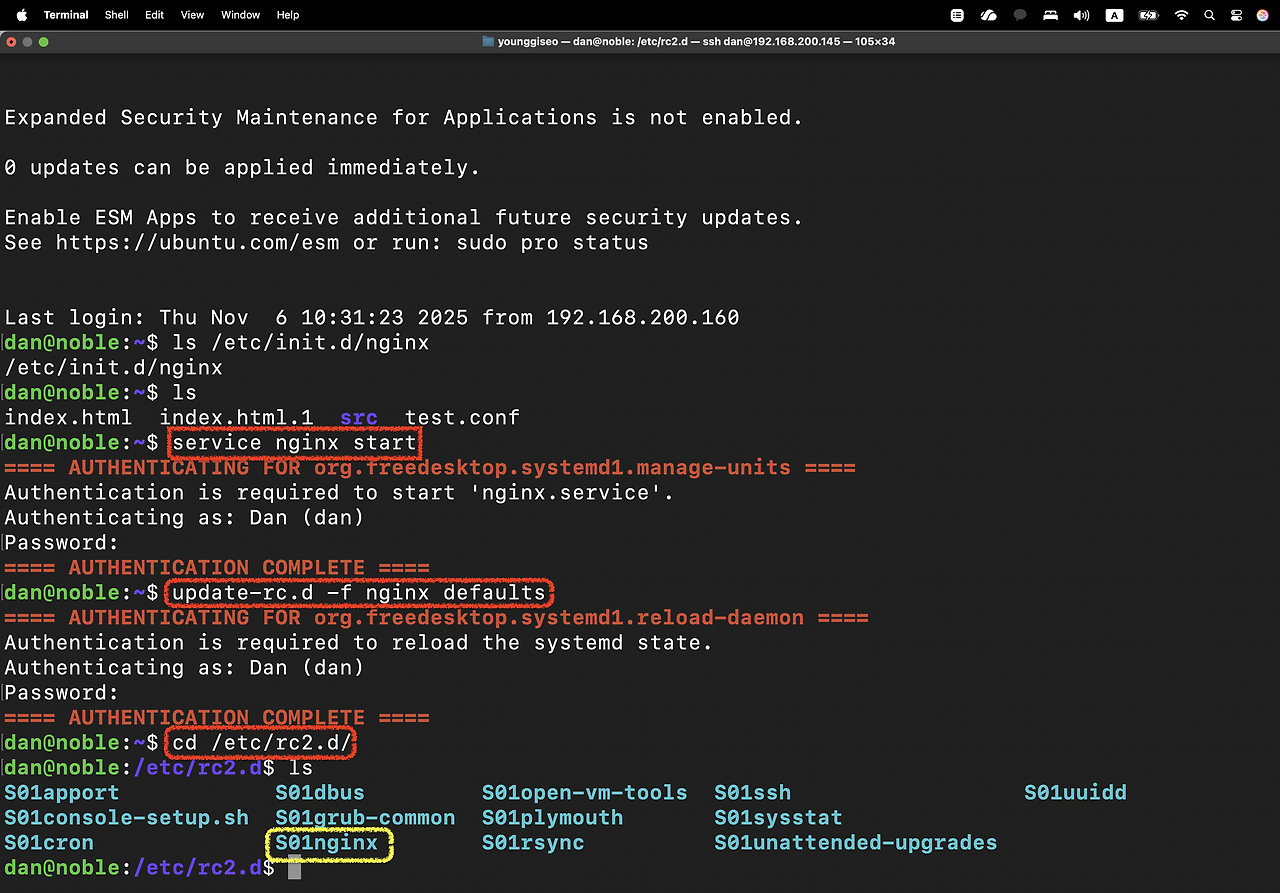Open the Sleep focus bed icon
This screenshot has width=1280, height=893.
tap(1050, 15)
